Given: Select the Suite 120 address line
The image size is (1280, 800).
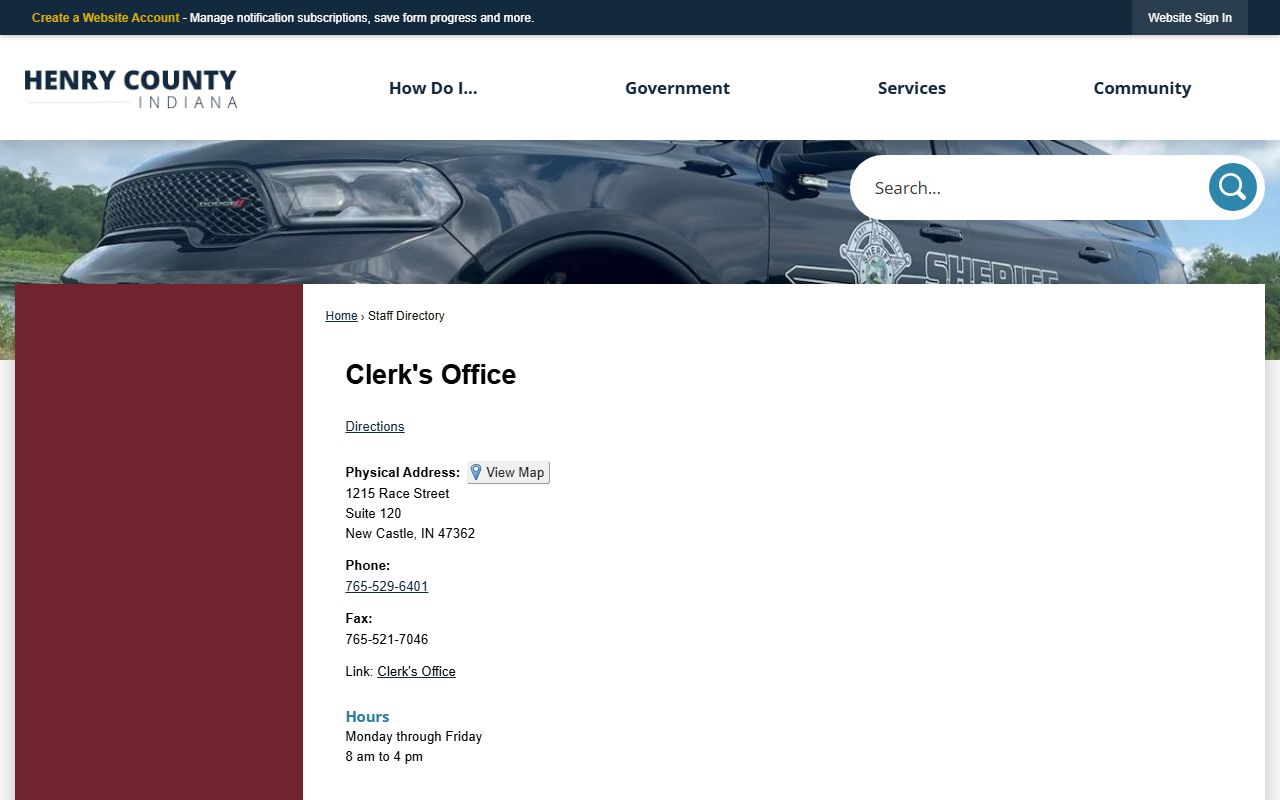Looking at the screenshot, I should click(373, 514).
